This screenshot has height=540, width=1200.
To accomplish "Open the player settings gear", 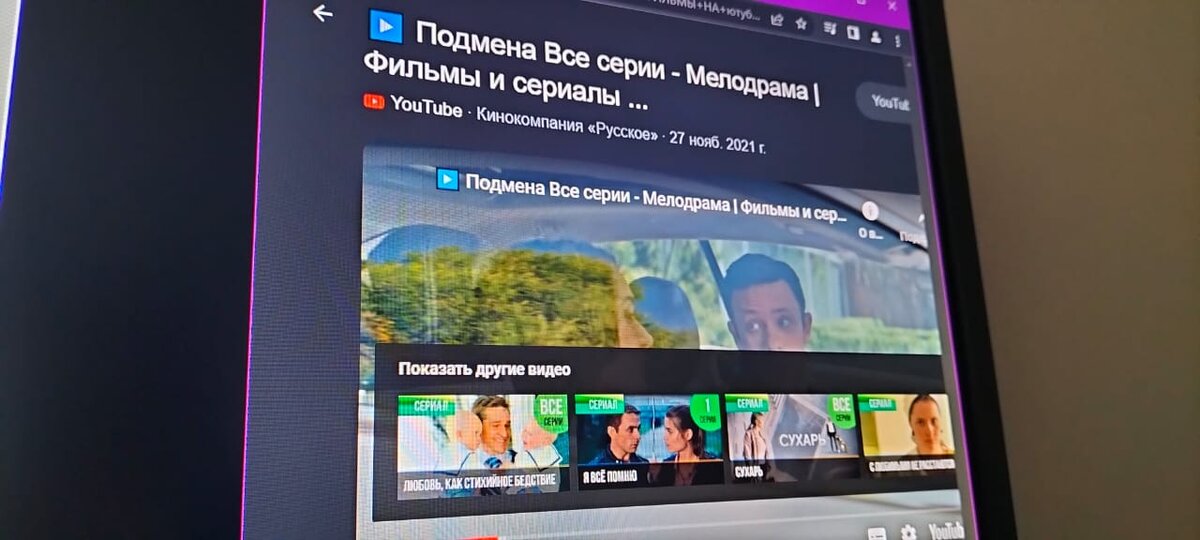I will tap(908, 532).
